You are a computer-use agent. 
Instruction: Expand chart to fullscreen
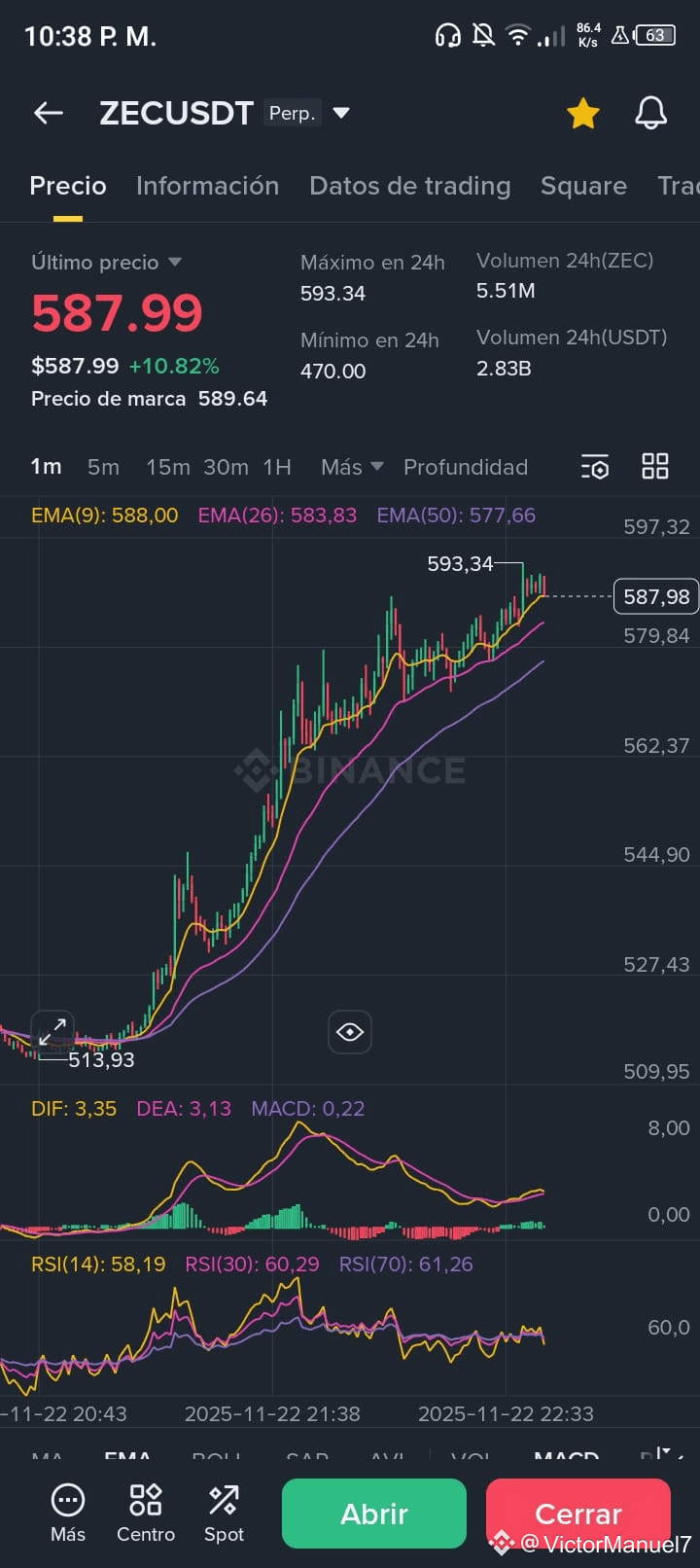coord(52,1032)
